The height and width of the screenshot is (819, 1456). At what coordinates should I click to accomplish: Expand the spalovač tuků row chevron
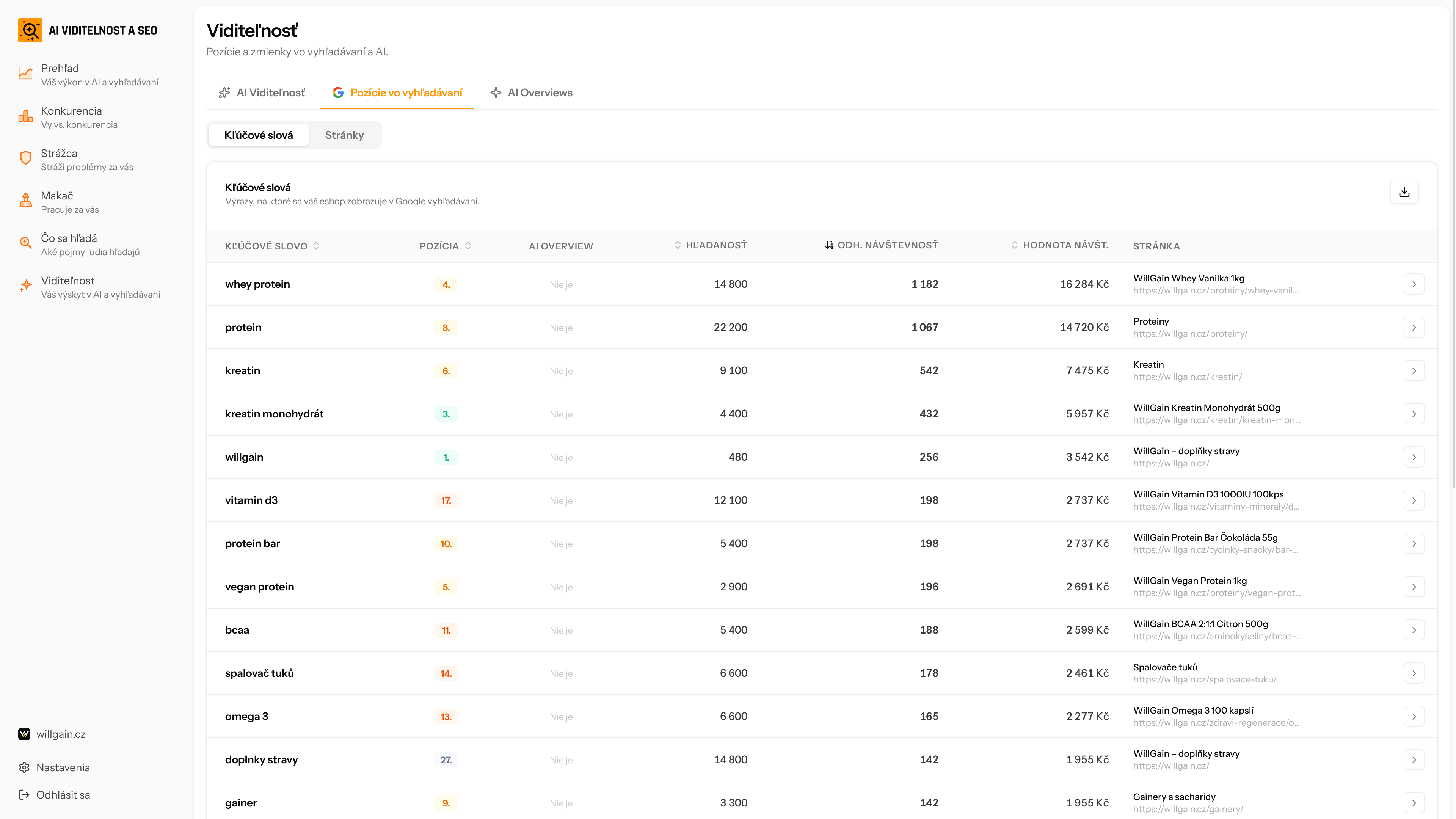pyautogui.click(x=1414, y=673)
